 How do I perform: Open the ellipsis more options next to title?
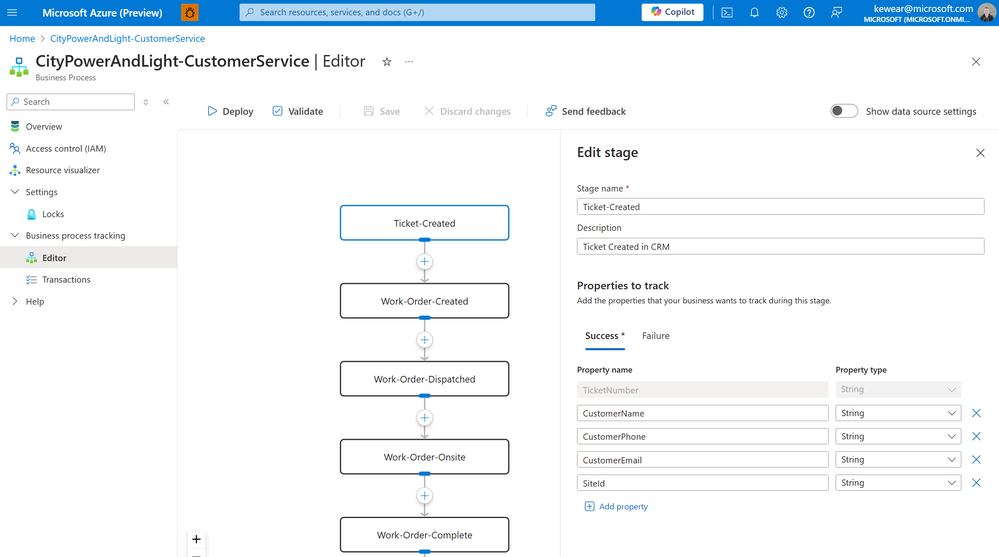(409, 62)
